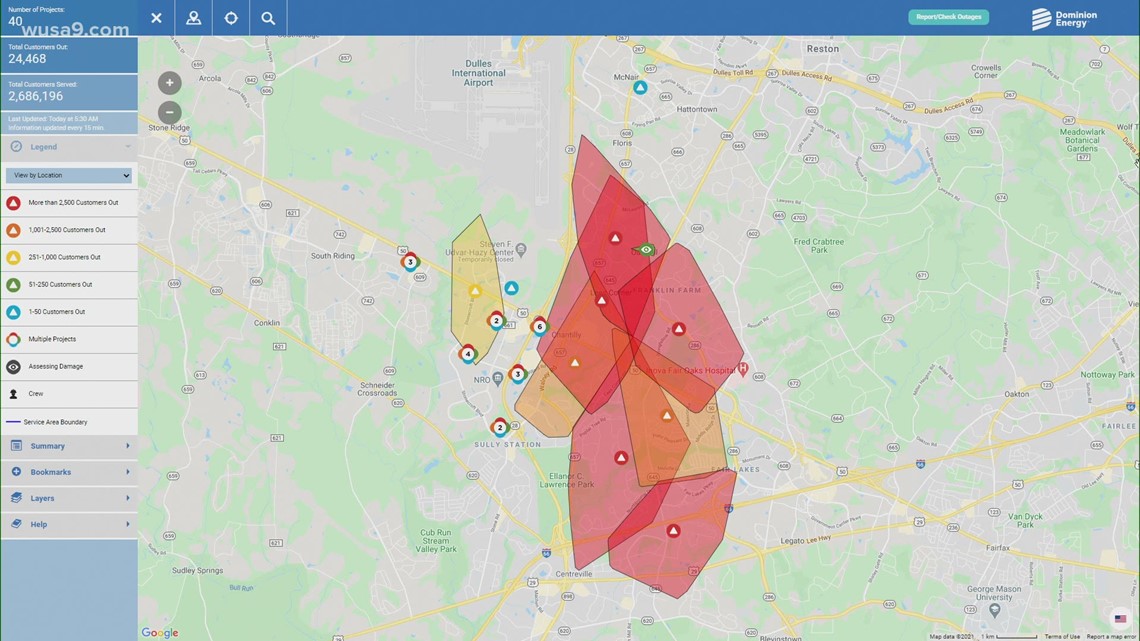This screenshot has width=1140, height=641.
Task: Click the multiple projects marker labeled 4
Action: click(467, 353)
